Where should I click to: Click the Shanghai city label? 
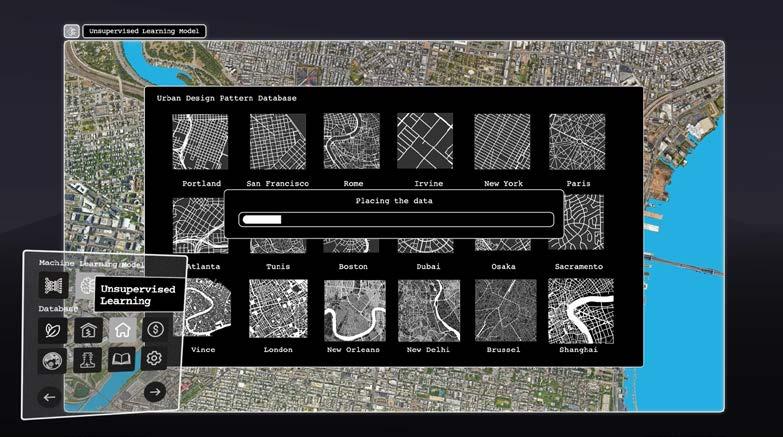578,350
